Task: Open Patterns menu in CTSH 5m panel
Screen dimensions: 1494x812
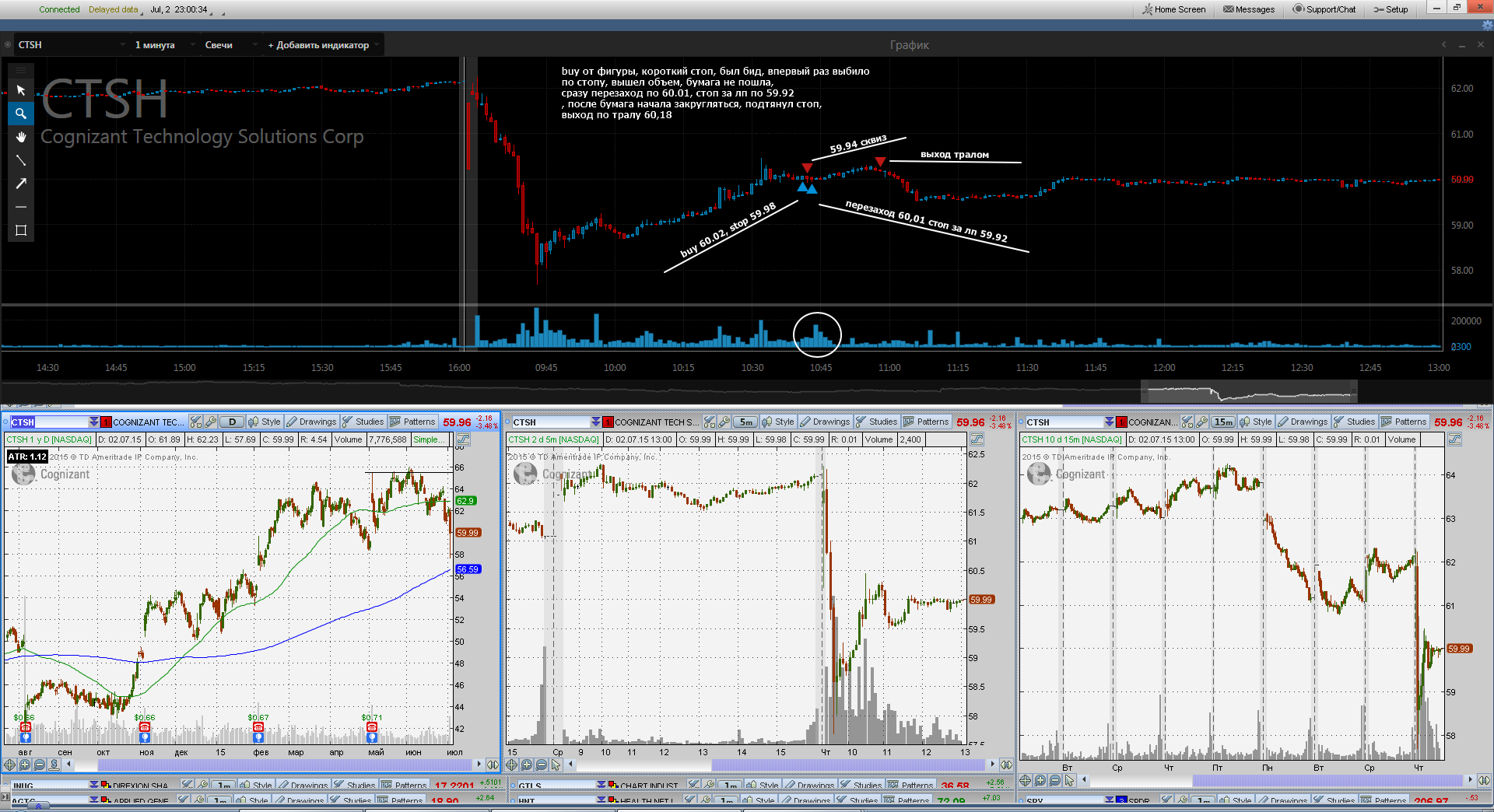Action: click(927, 422)
